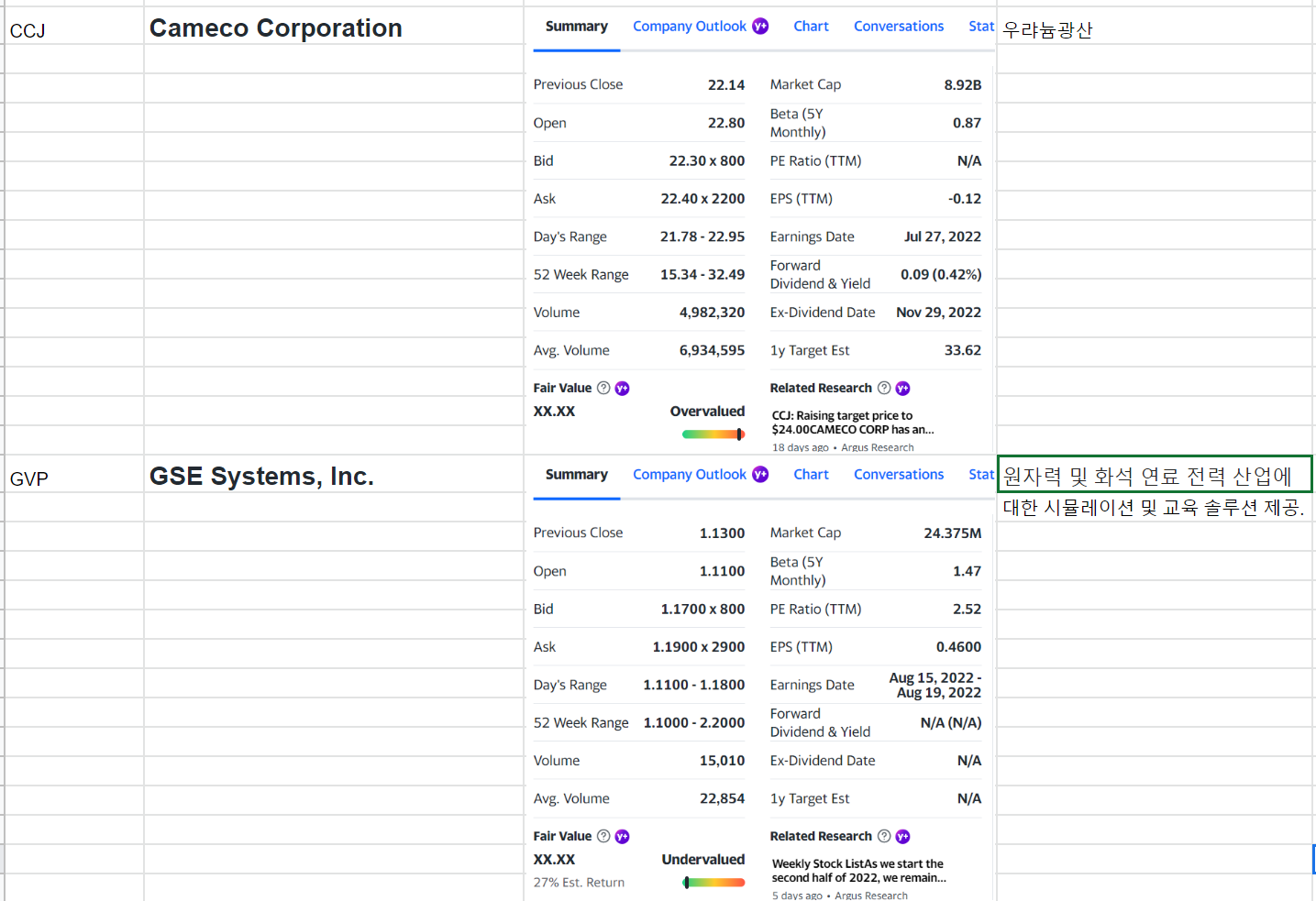The image size is (1316, 901).
Task: Click Cameco Forward Dividend value 0.09 (0.42%)
Action: tap(941, 274)
